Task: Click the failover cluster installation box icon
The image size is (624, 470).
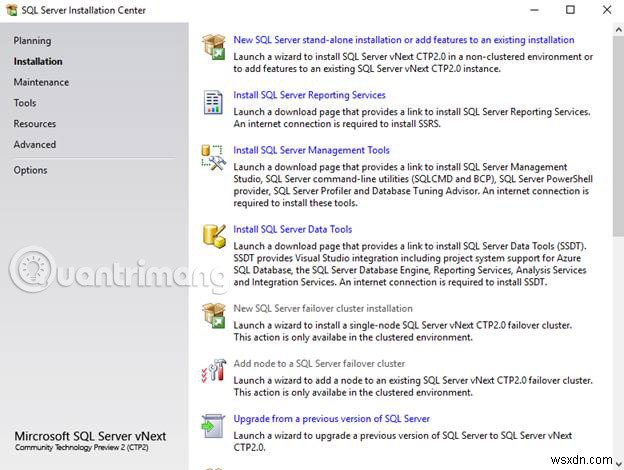Action: pos(214,315)
